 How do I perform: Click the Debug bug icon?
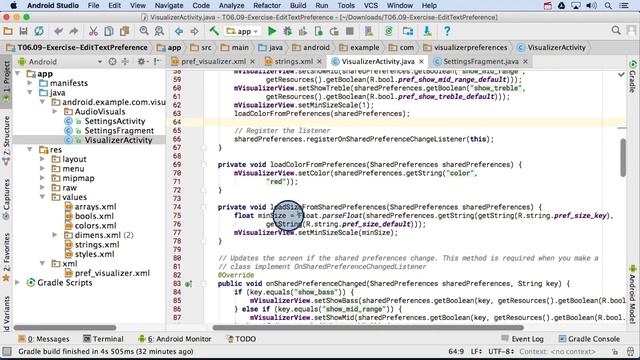click(x=287, y=31)
